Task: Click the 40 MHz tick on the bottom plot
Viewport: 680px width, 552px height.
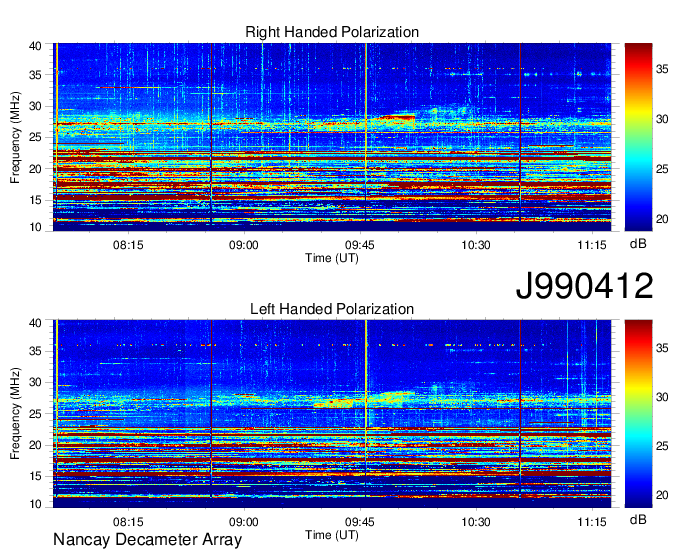Action: 35,323
